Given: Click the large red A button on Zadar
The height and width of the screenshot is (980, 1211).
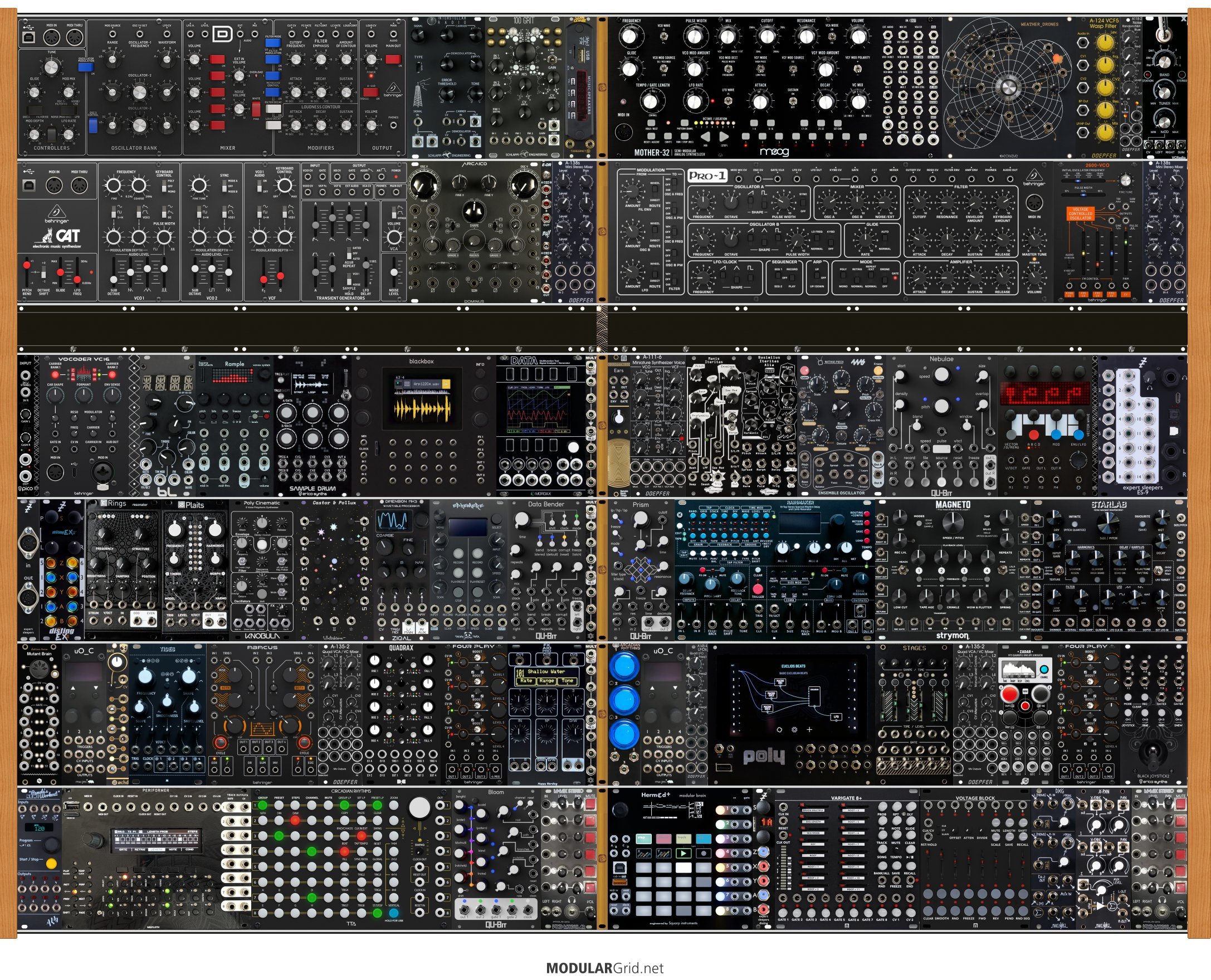Looking at the screenshot, I should coord(1009,695).
